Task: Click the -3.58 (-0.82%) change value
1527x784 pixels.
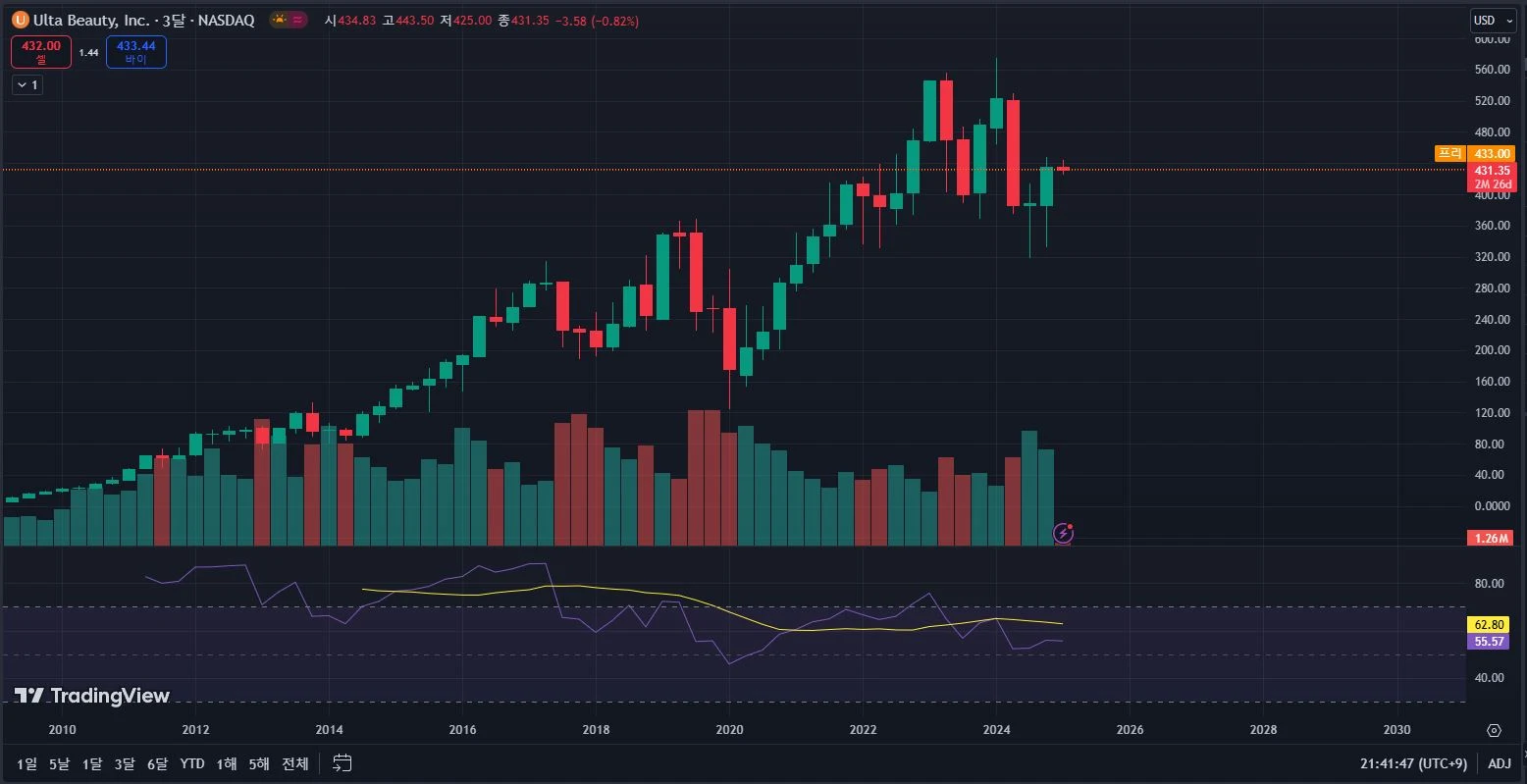Action: coord(597,21)
